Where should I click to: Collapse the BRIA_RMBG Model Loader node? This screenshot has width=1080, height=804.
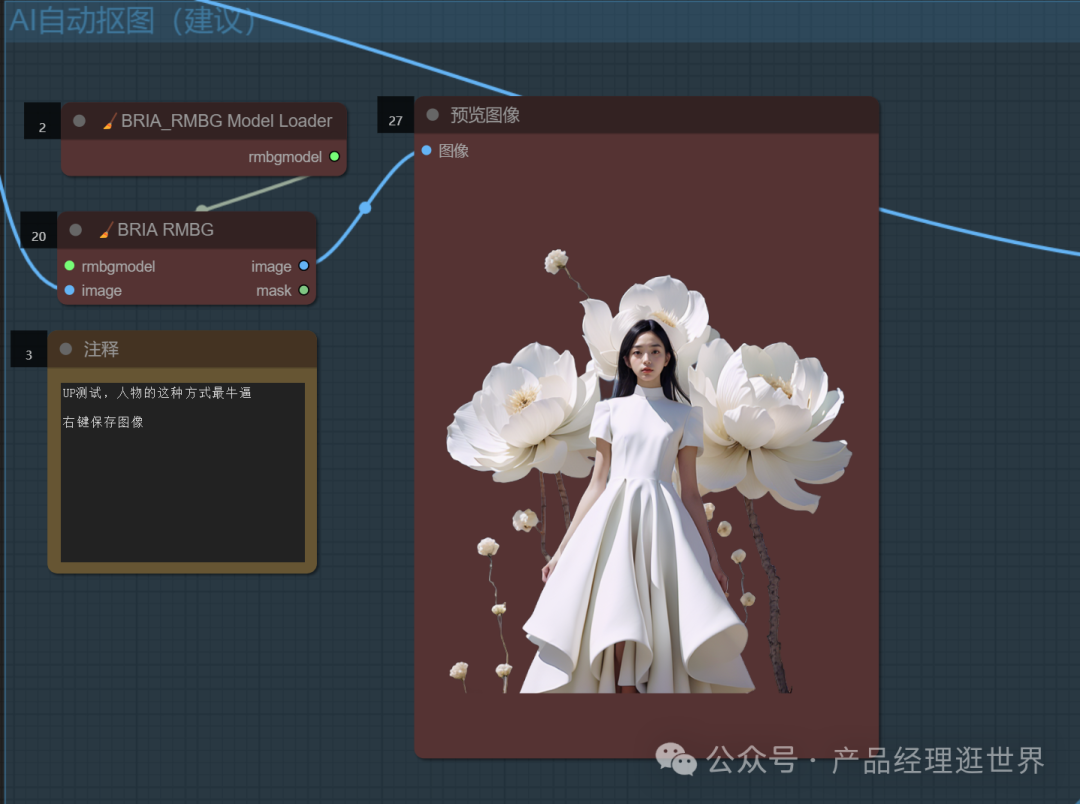[78, 120]
